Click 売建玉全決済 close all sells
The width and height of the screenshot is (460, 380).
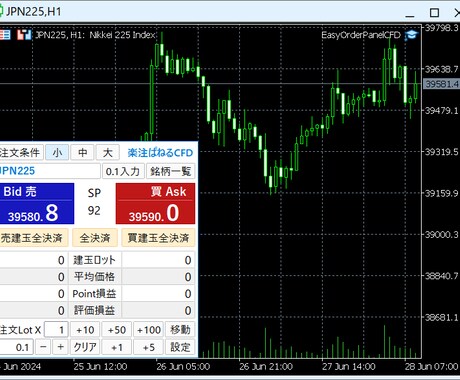(33, 238)
